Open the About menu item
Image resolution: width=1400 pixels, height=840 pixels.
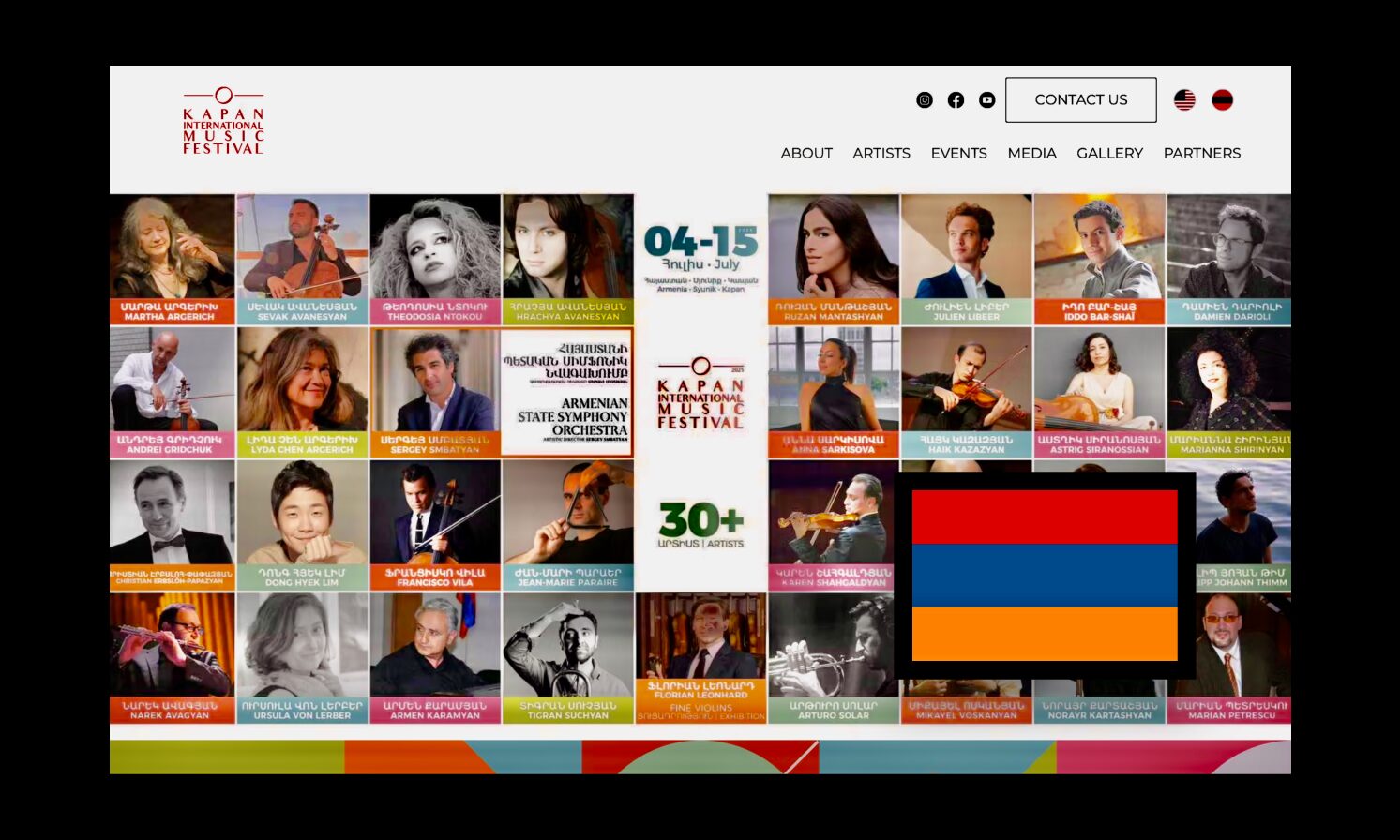coord(806,153)
